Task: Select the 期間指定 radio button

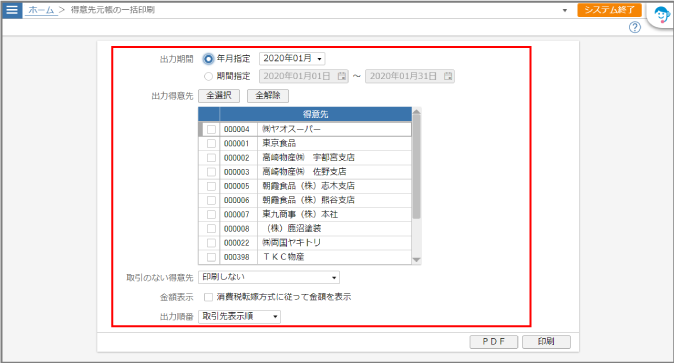Action: [x=208, y=77]
